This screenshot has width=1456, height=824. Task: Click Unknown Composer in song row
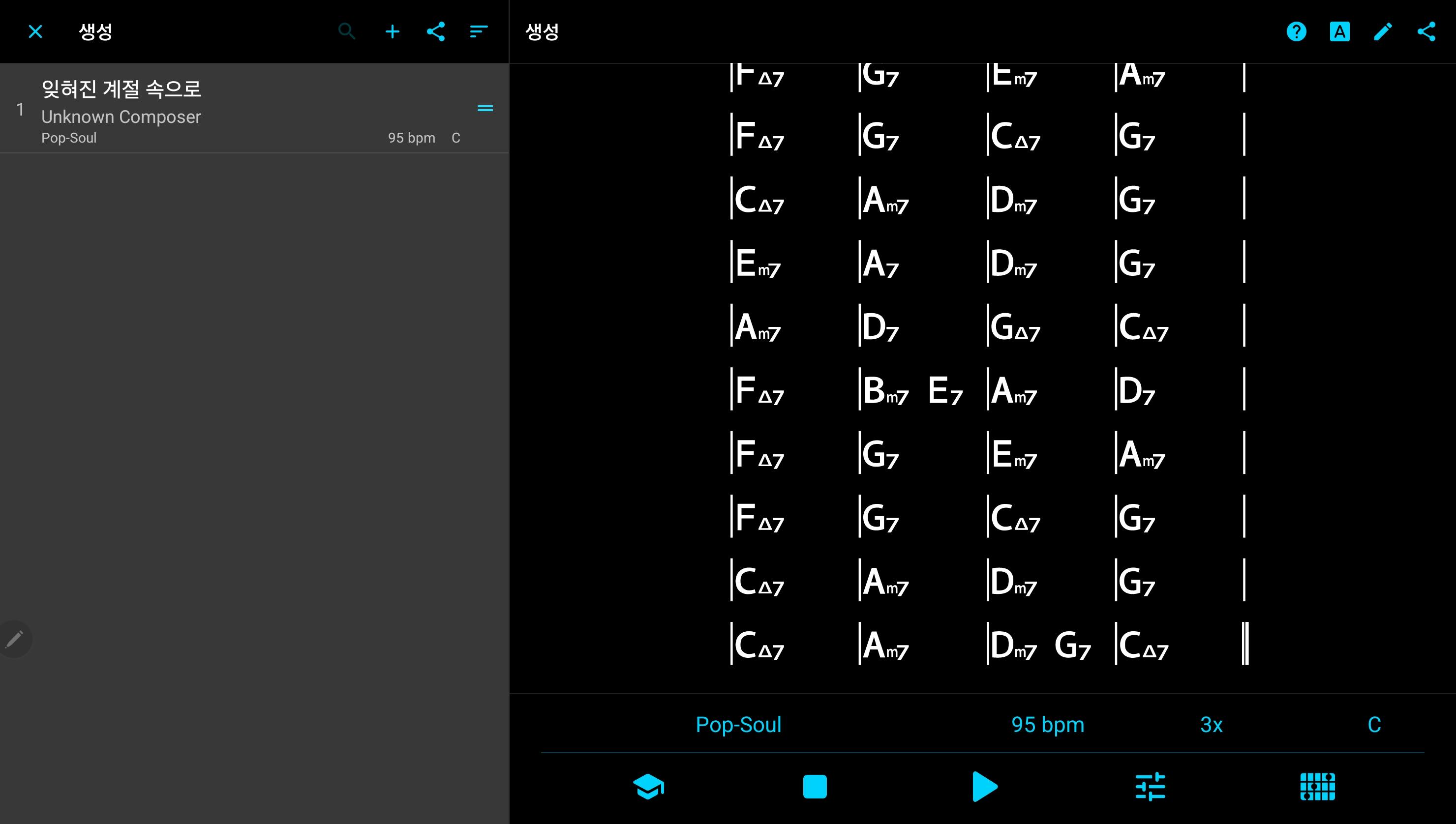pos(121,117)
